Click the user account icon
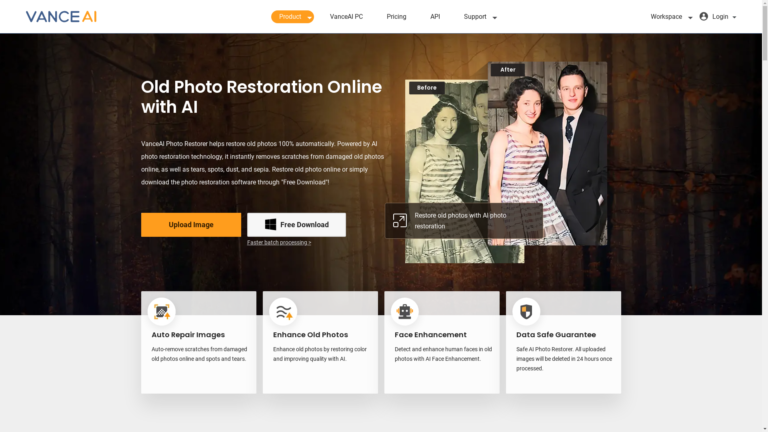Screen dimensions: 768x432 point(704,17)
